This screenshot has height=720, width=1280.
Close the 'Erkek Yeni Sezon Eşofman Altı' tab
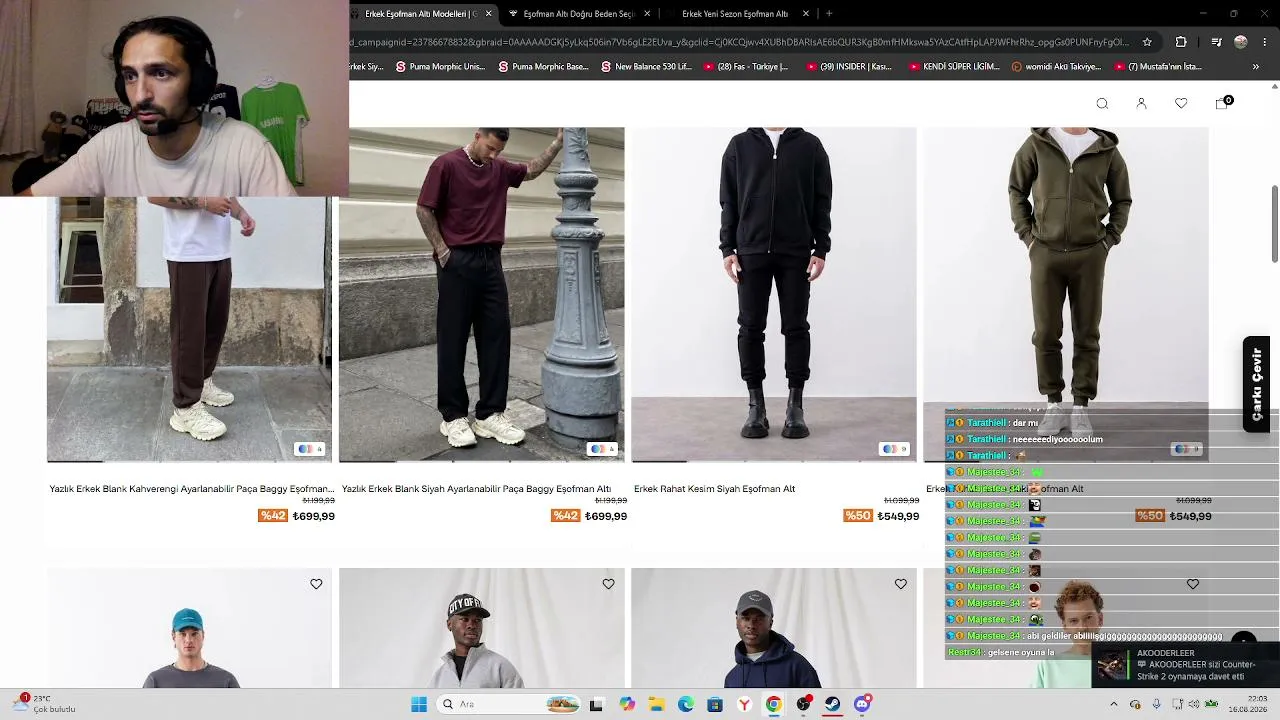(806, 14)
